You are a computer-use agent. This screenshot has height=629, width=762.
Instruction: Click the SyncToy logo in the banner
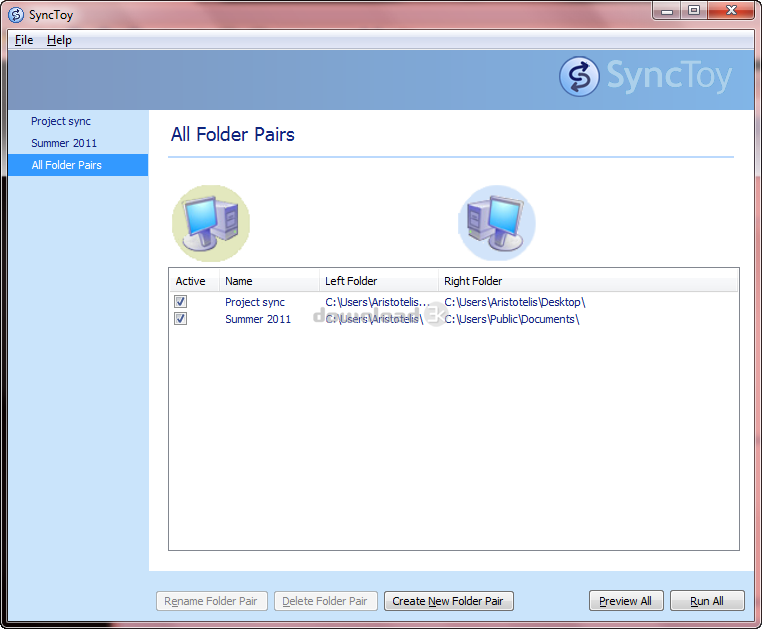[645, 77]
